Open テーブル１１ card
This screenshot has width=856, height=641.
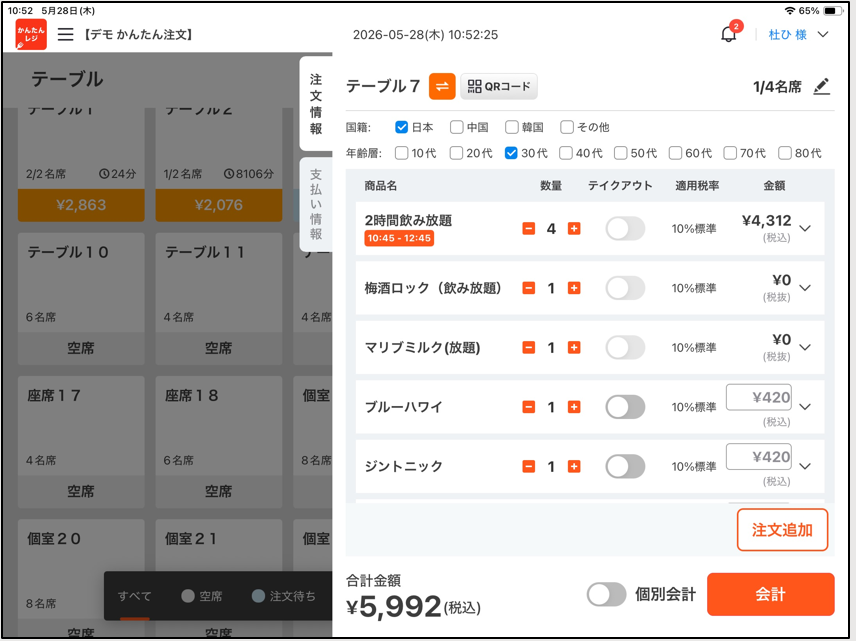[218, 299]
